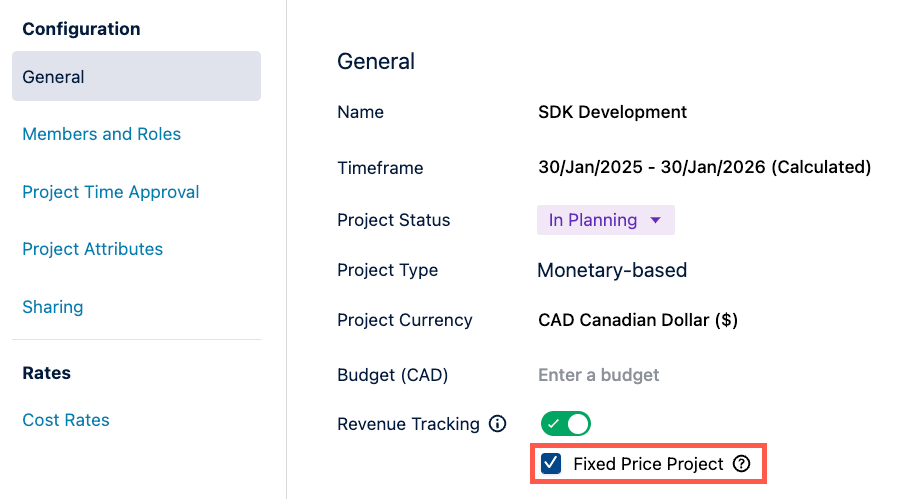Click the Project Status dropdown arrow
Screen dimensions: 915x499
pos(656,220)
